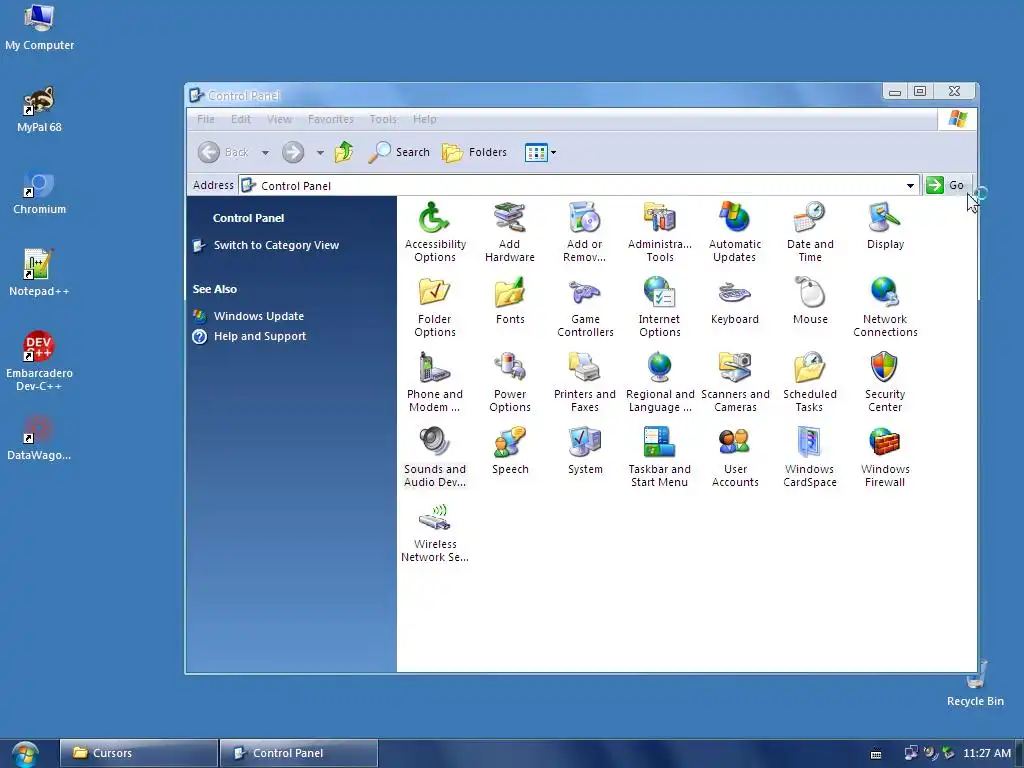Open Display settings icon
Screen dimensions: 1024x768
(x=885, y=226)
